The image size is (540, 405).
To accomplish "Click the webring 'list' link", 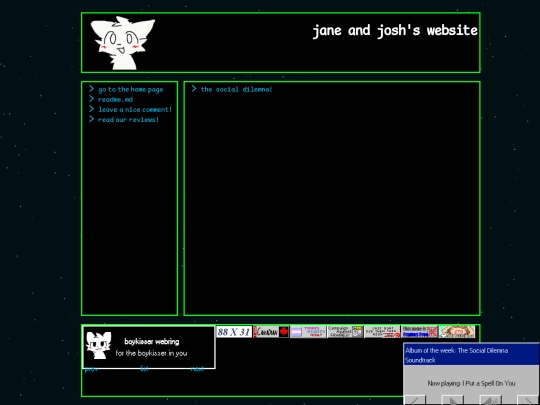I will [144, 369].
